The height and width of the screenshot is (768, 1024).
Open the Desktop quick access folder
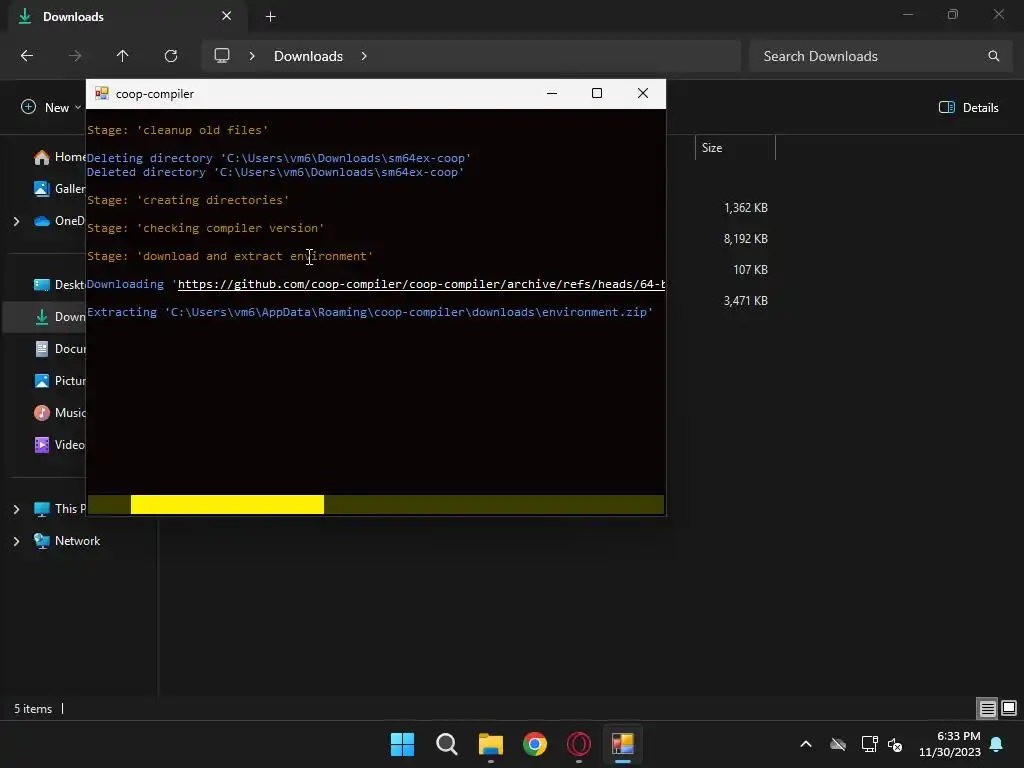tap(59, 285)
